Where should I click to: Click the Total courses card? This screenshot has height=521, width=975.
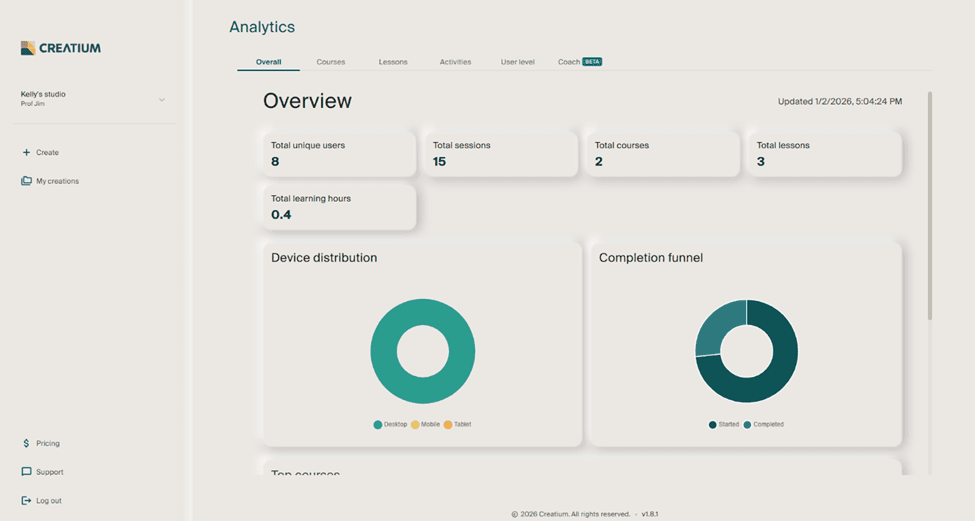point(663,154)
